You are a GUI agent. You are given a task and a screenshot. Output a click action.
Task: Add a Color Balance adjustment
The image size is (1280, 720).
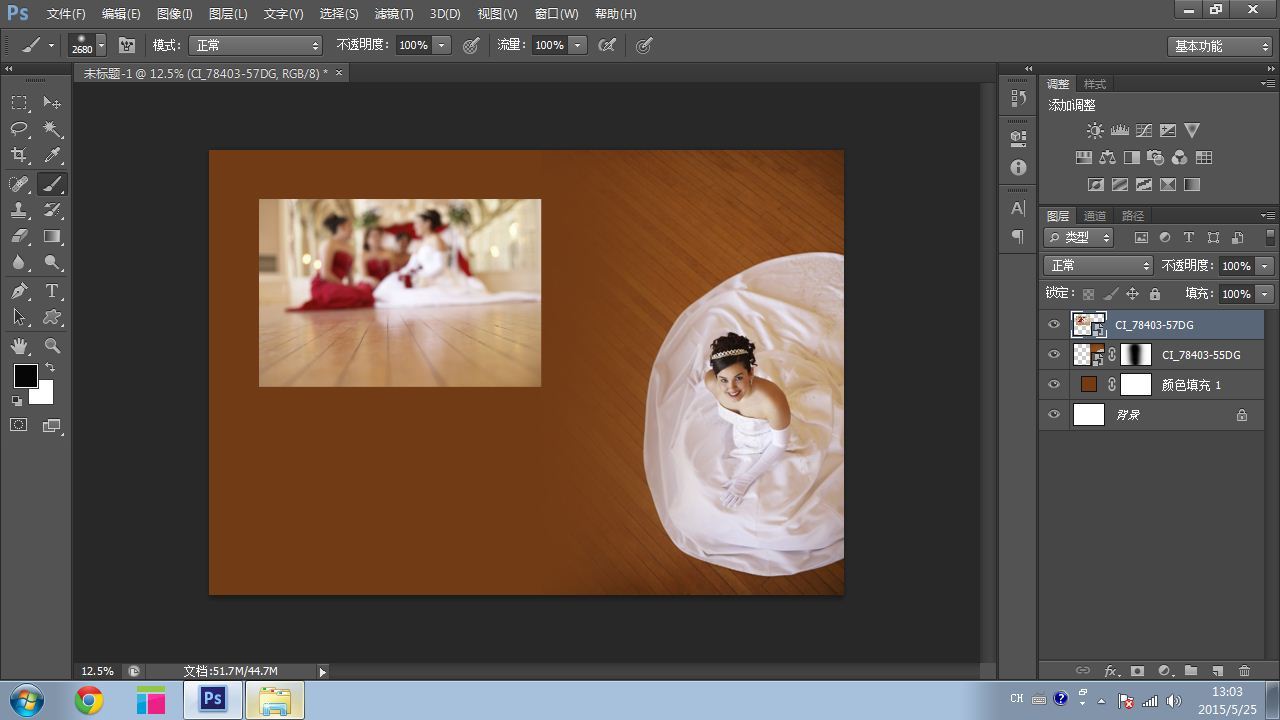point(1107,157)
